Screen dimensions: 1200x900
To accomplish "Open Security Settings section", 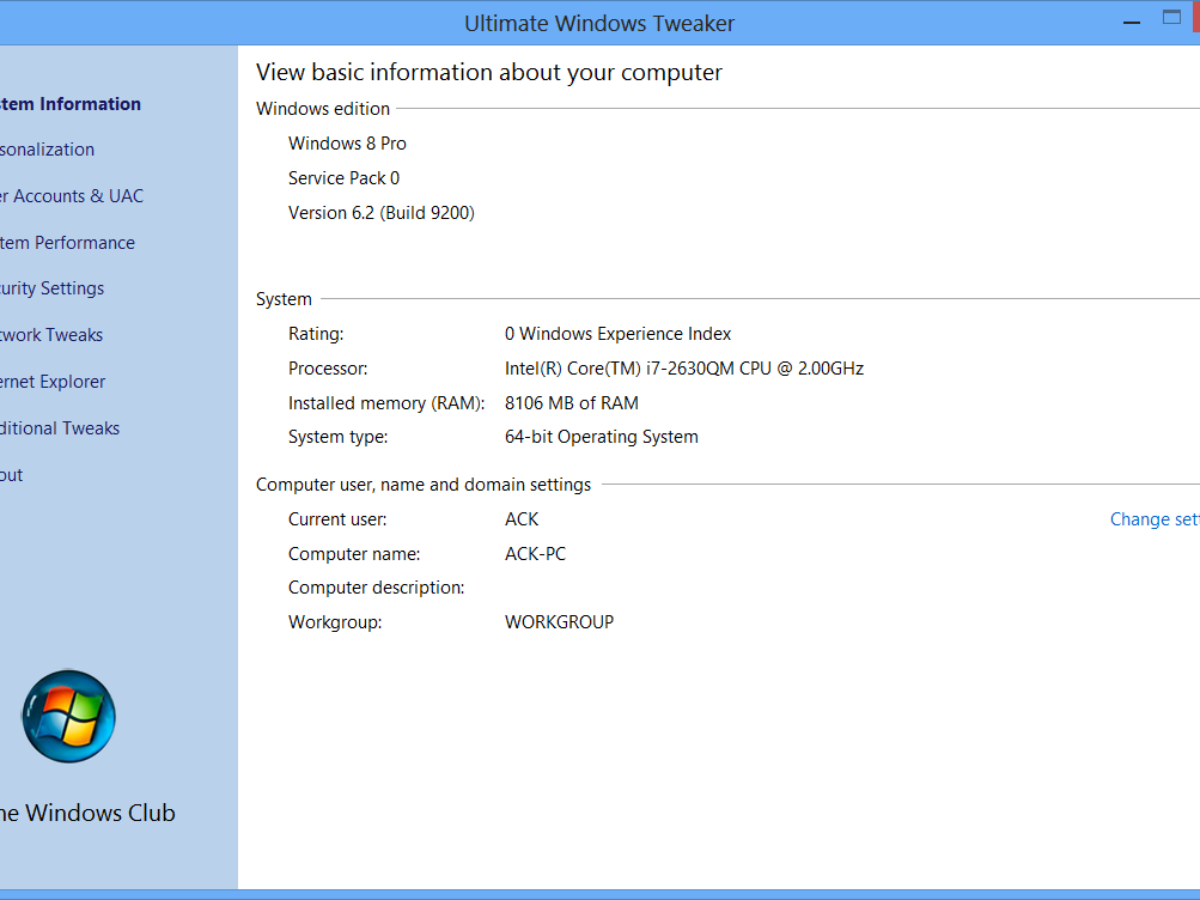I will (x=52, y=289).
